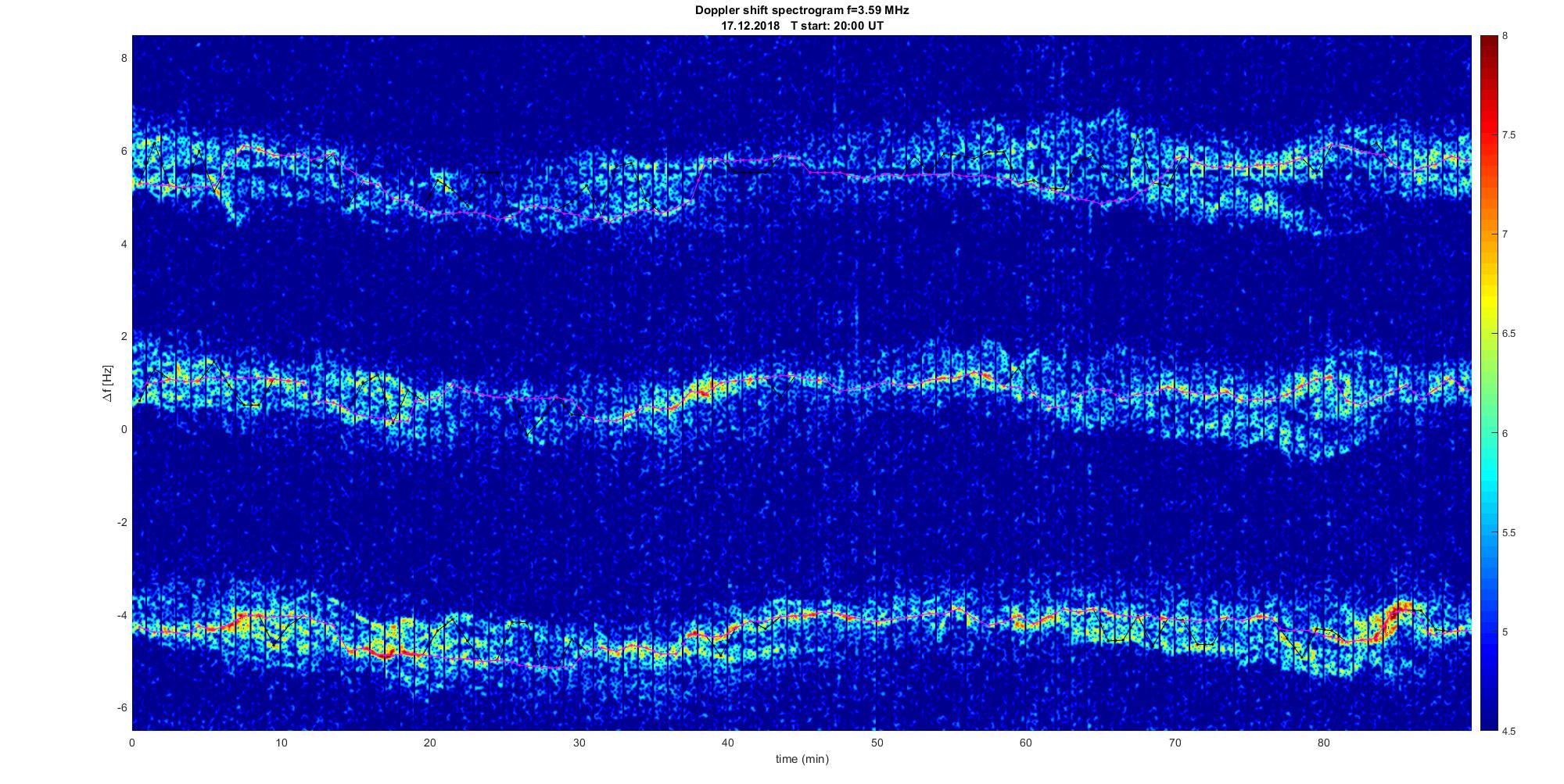Screen dimensions: 1564x784
Task: Click the colorbar tick label "4.5"
Action: point(1509,732)
